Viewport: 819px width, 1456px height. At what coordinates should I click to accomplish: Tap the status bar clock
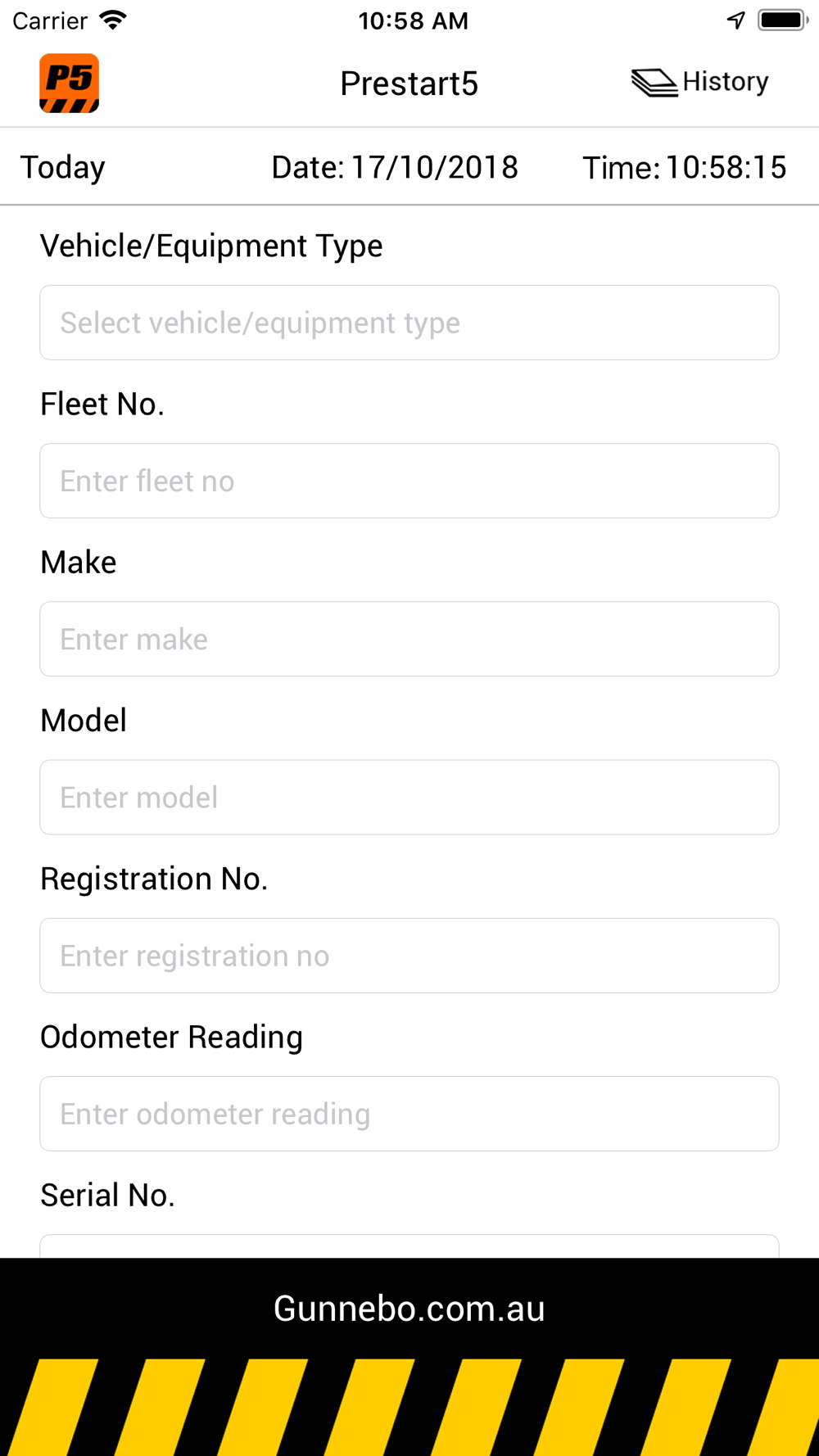pyautogui.click(x=413, y=20)
